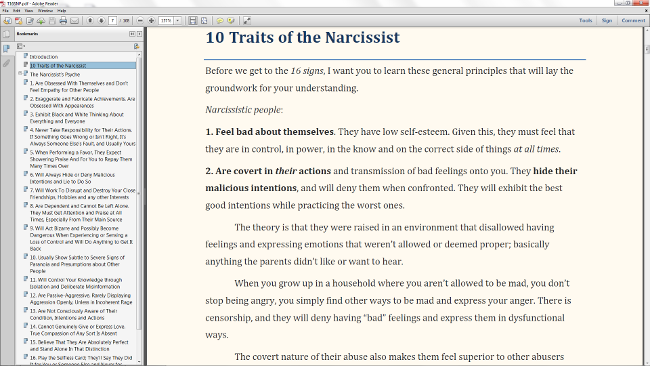Image resolution: width=650 pixels, height=366 pixels.
Task: Open the bookmarks options menu
Action: (21, 46)
